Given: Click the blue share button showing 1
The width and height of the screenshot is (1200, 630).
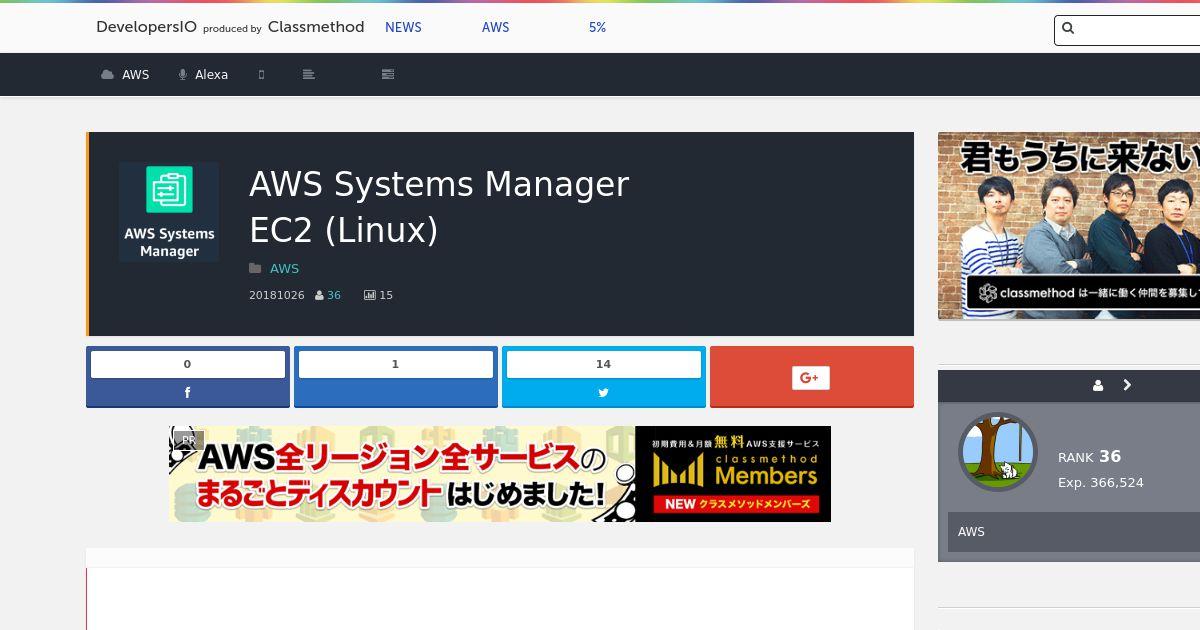Looking at the screenshot, I should pos(395,377).
